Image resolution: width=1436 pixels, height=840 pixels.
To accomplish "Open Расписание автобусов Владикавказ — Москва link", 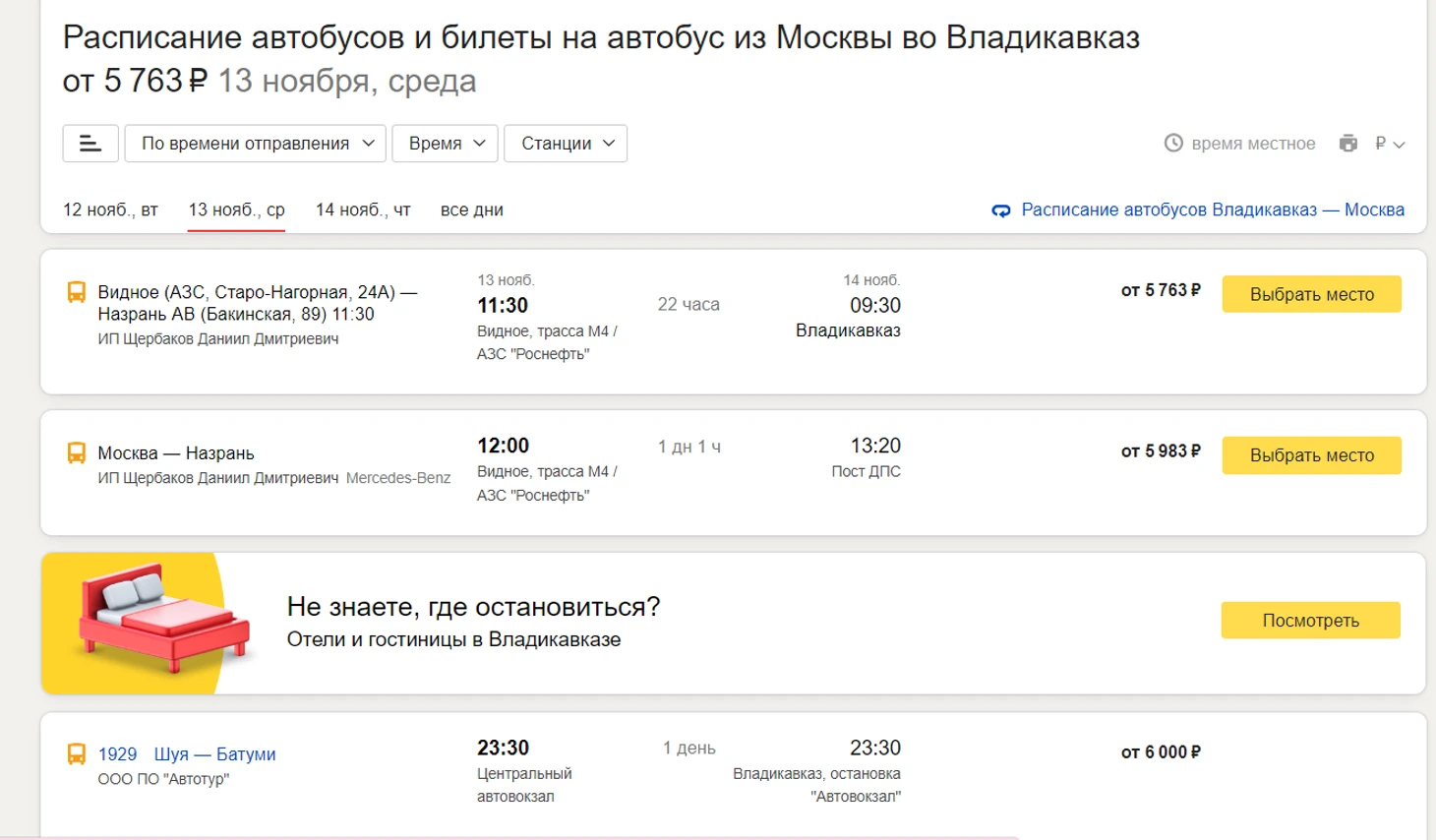I will point(1212,210).
